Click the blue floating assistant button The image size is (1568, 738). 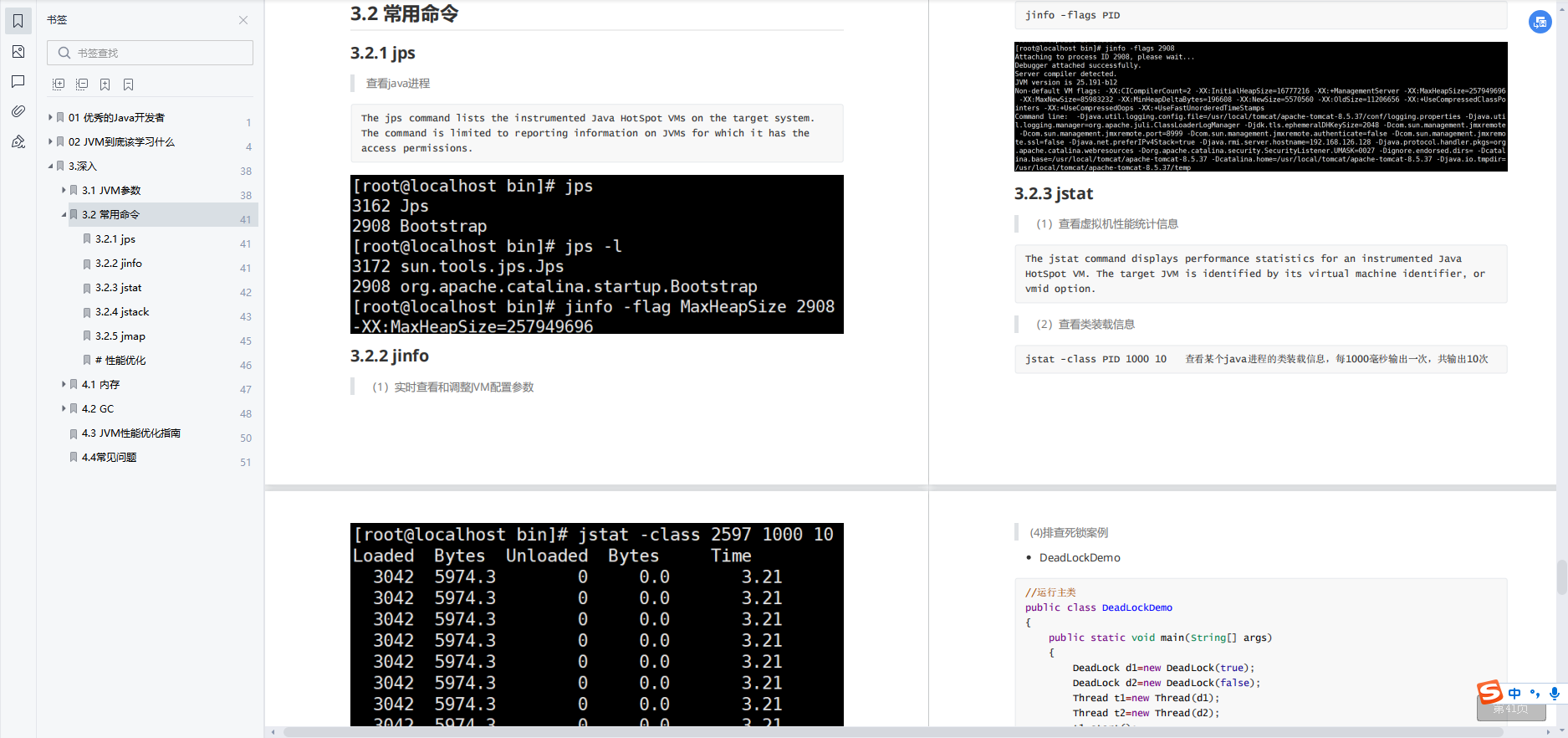1540,23
